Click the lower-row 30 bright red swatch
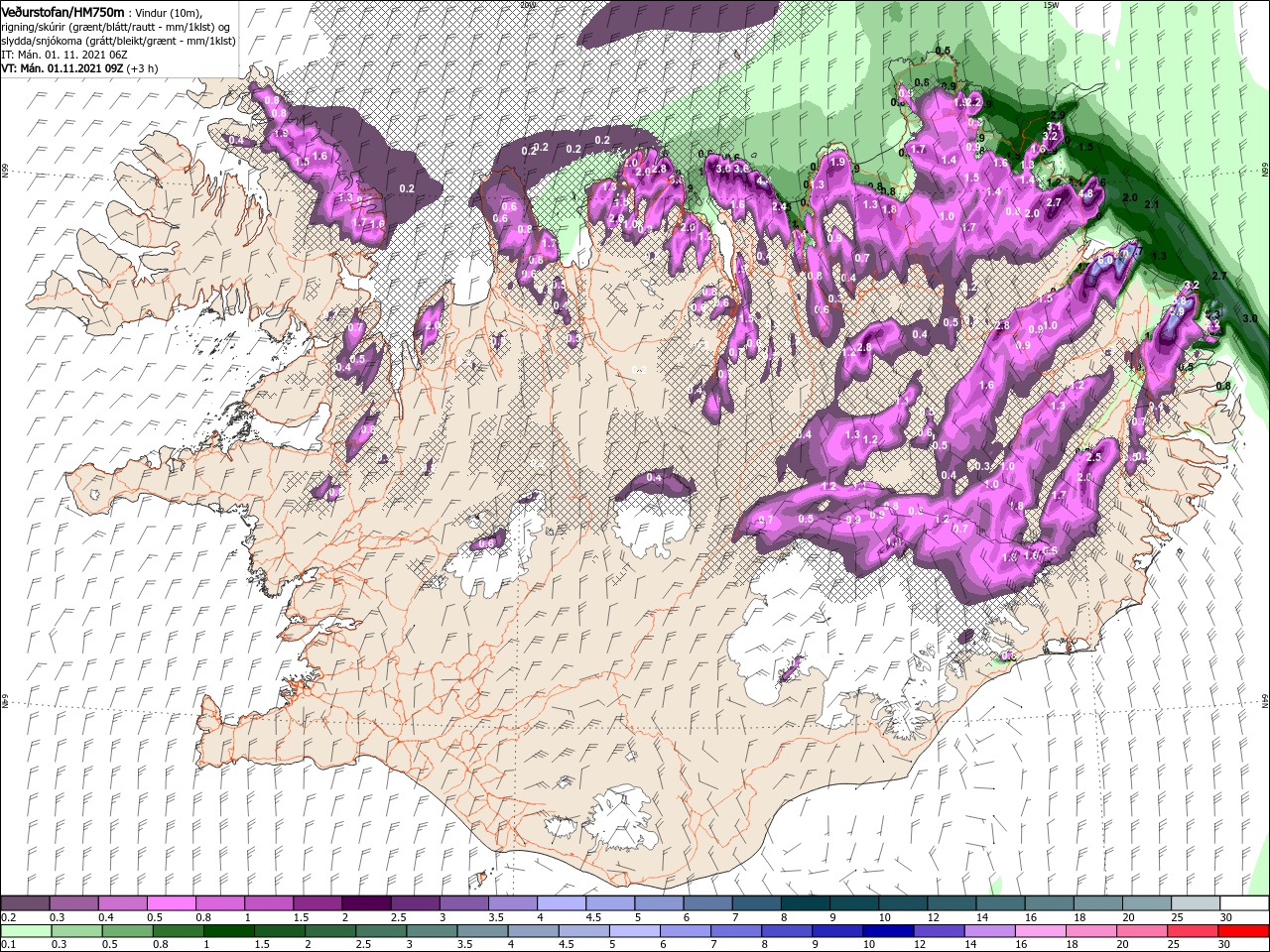This screenshot has height=952, width=1270. click(x=1245, y=931)
